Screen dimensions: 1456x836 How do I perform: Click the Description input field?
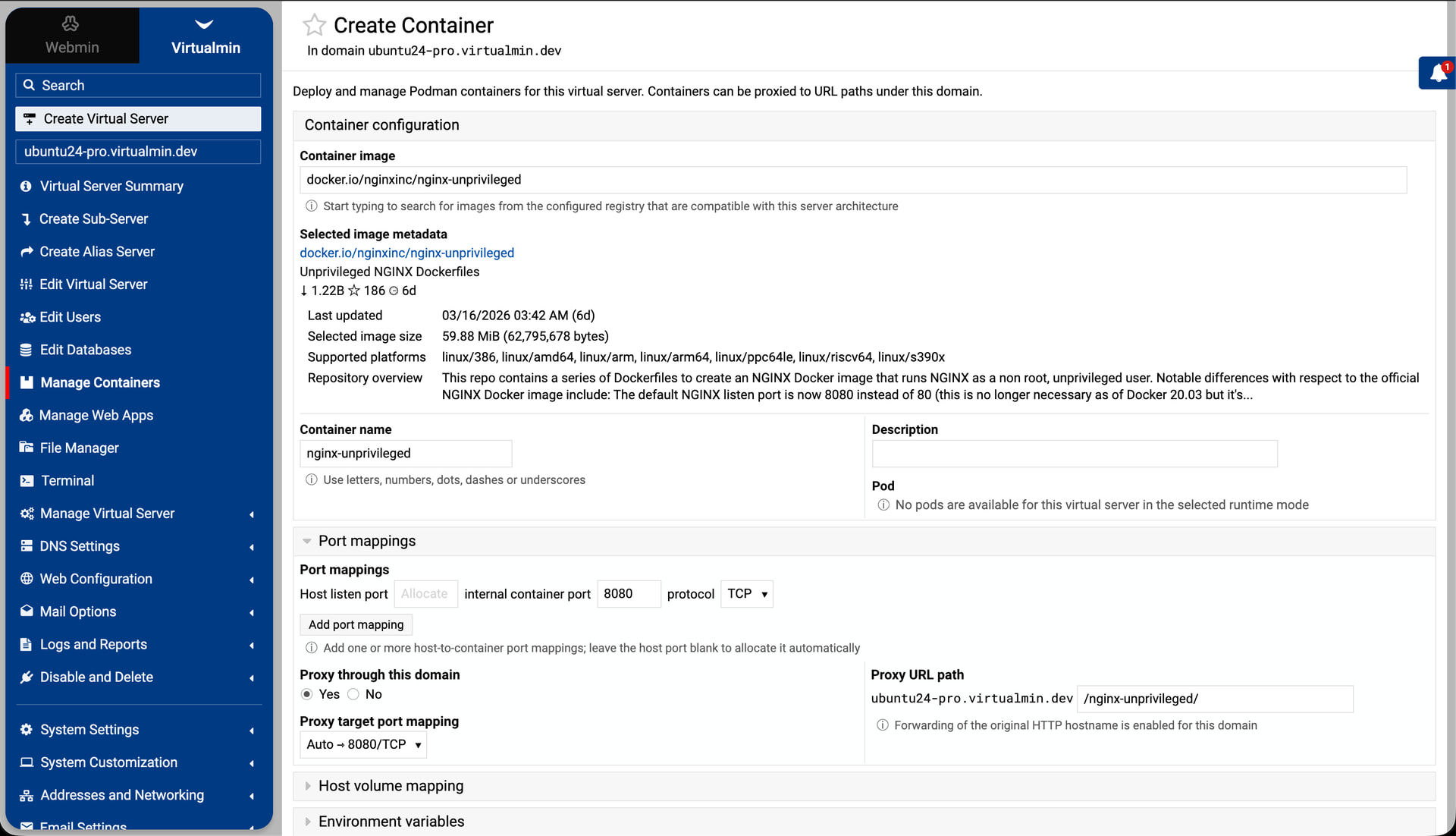tap(1074, 454)
